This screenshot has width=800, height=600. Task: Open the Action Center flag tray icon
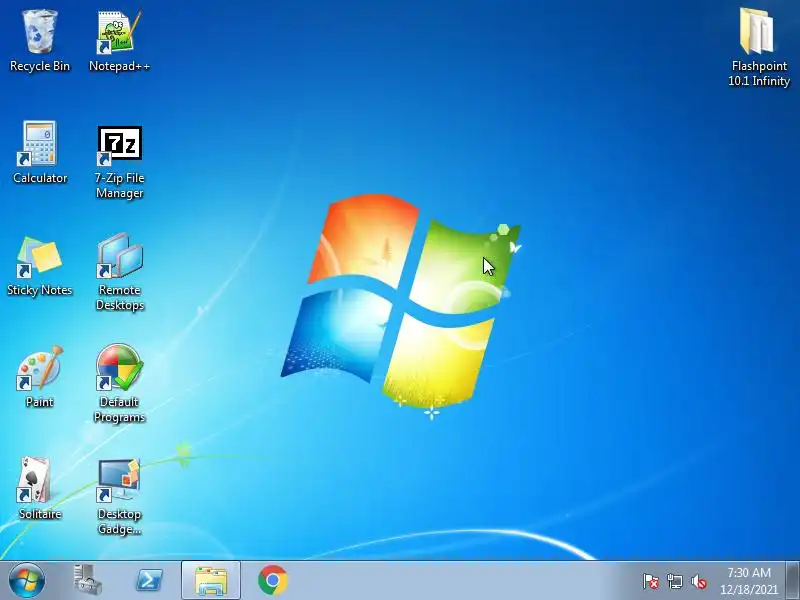click(651, 582)
